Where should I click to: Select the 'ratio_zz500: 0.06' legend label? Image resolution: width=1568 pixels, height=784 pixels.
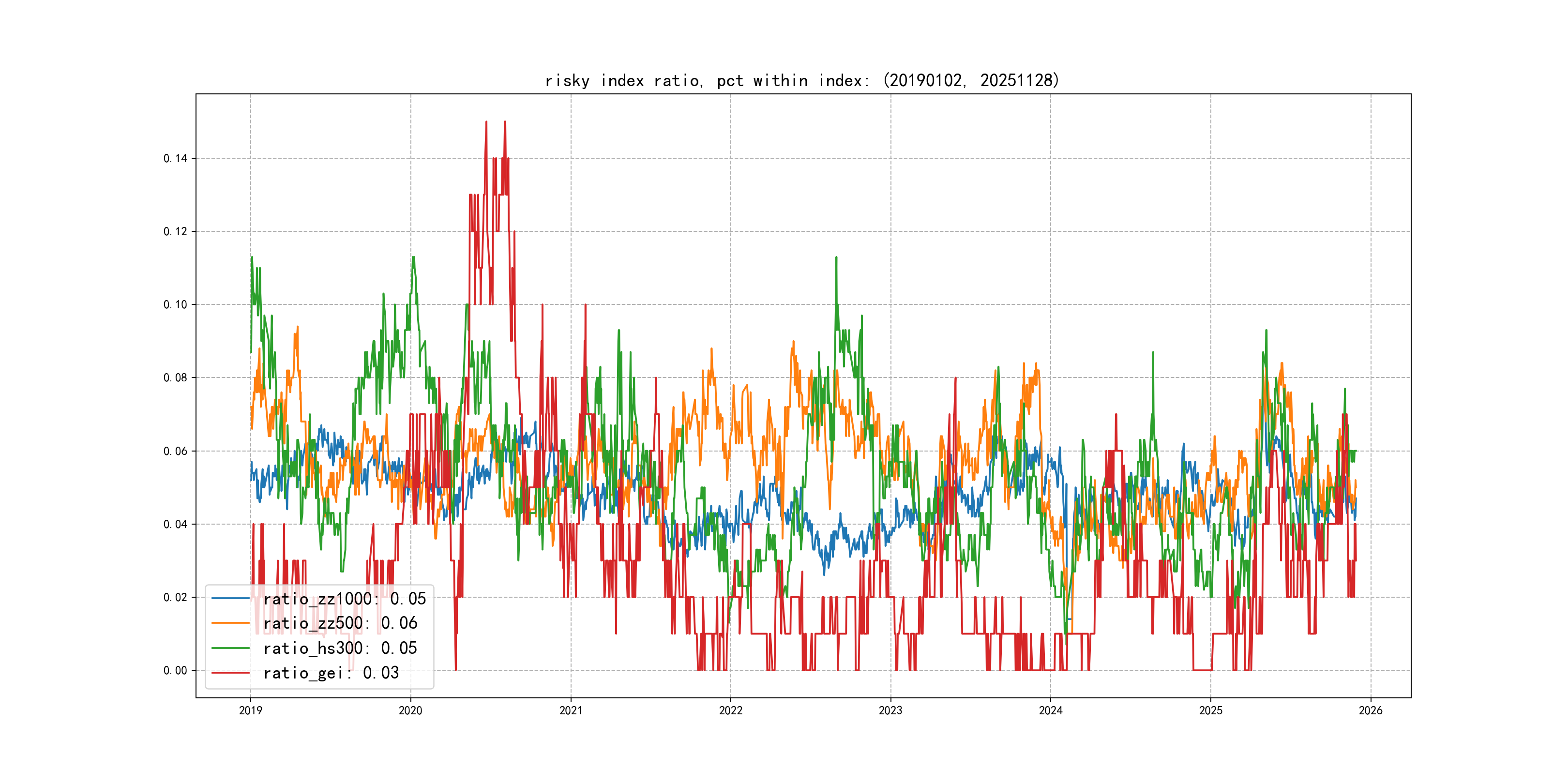[340, 623]
